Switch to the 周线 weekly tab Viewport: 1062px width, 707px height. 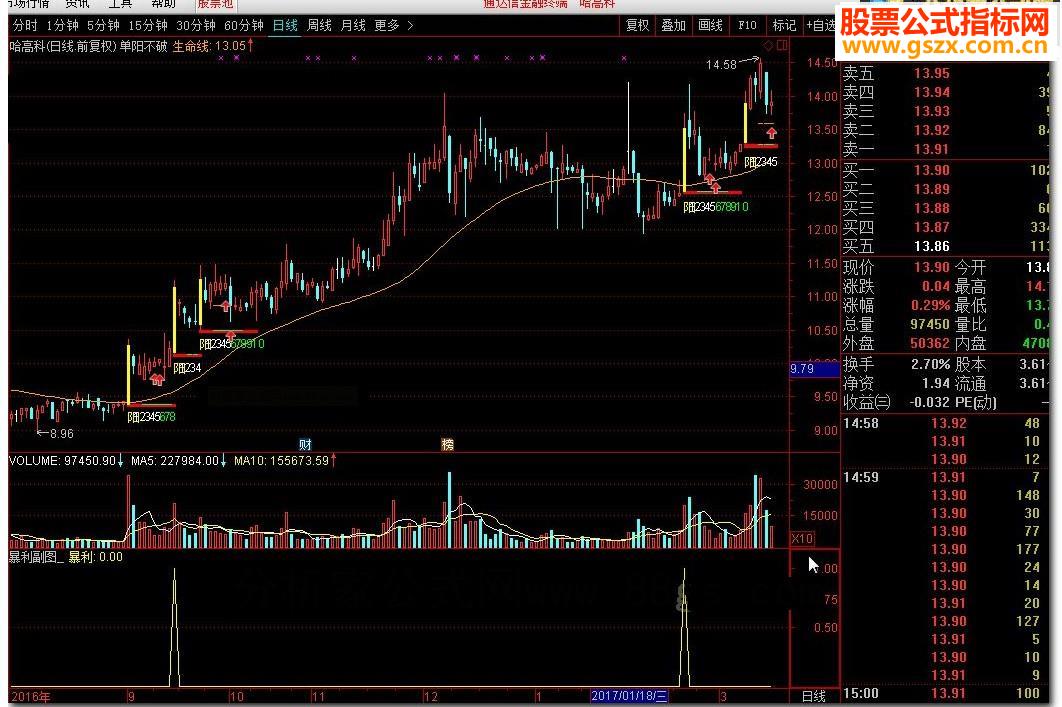tap(319, 26)
